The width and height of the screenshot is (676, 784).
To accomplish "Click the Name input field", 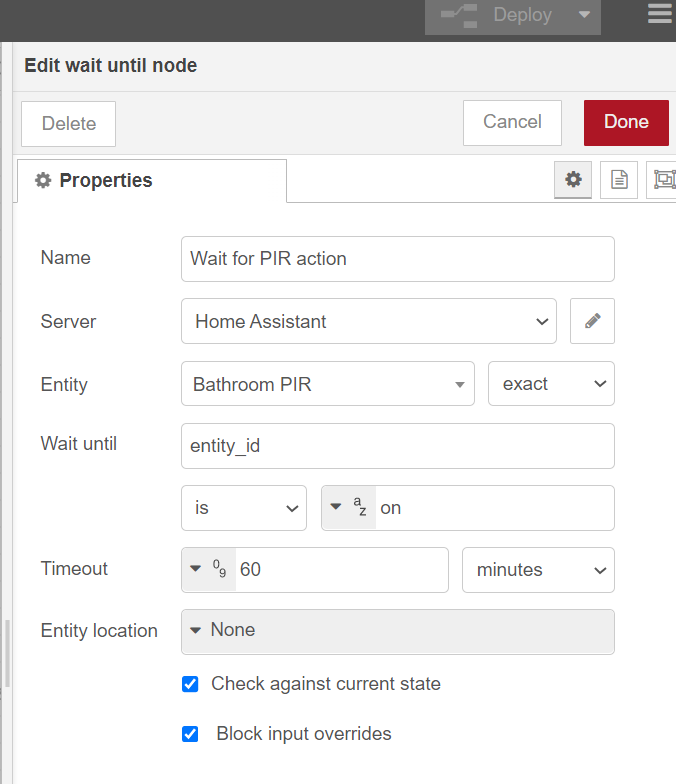I will pos(397,259).
